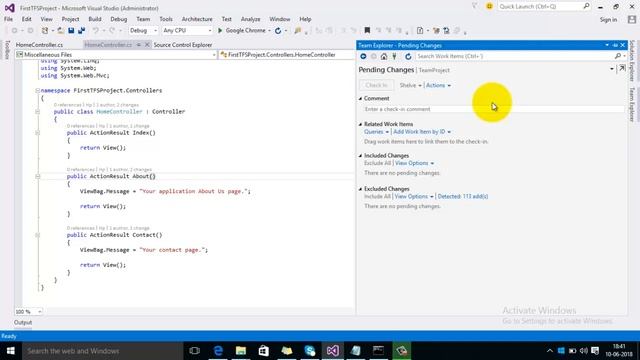
Task: Open Windows Store from taskbar
Action: 264,351
